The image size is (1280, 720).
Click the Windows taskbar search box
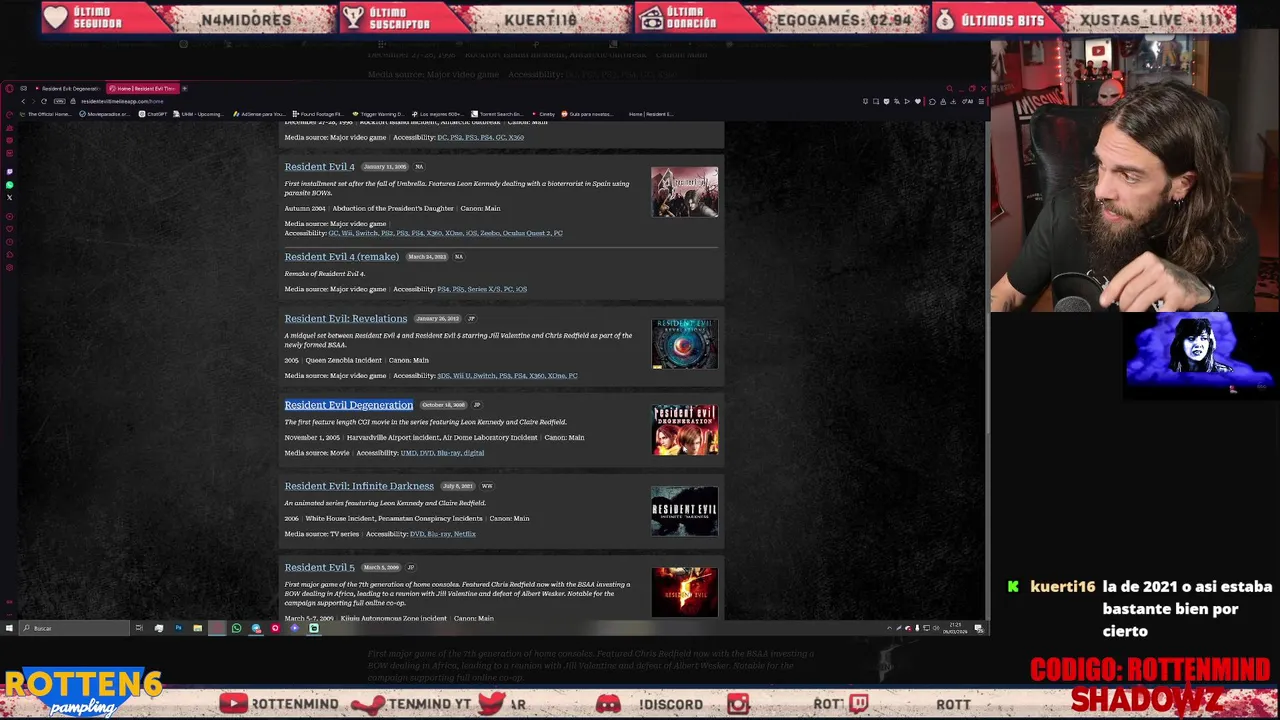[74, 628]
